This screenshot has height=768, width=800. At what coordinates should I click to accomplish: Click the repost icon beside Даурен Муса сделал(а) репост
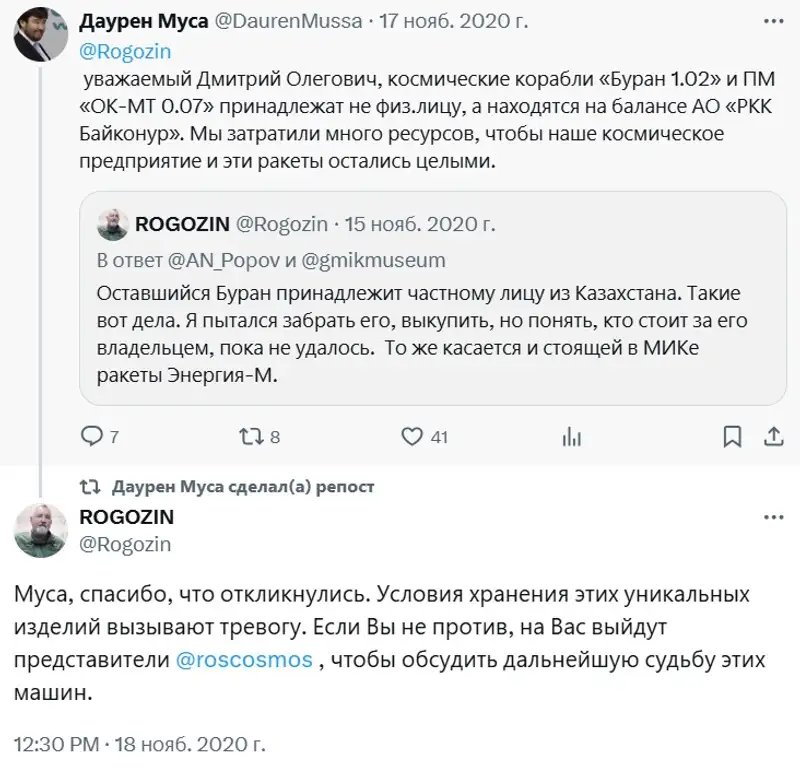[90, 487]
